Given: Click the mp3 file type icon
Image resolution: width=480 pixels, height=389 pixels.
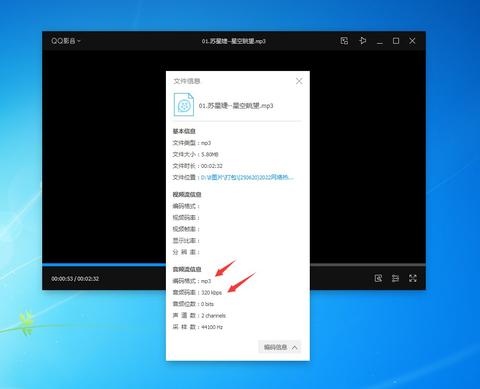Looking at the screenshot, I should click(x=184, y=105).
